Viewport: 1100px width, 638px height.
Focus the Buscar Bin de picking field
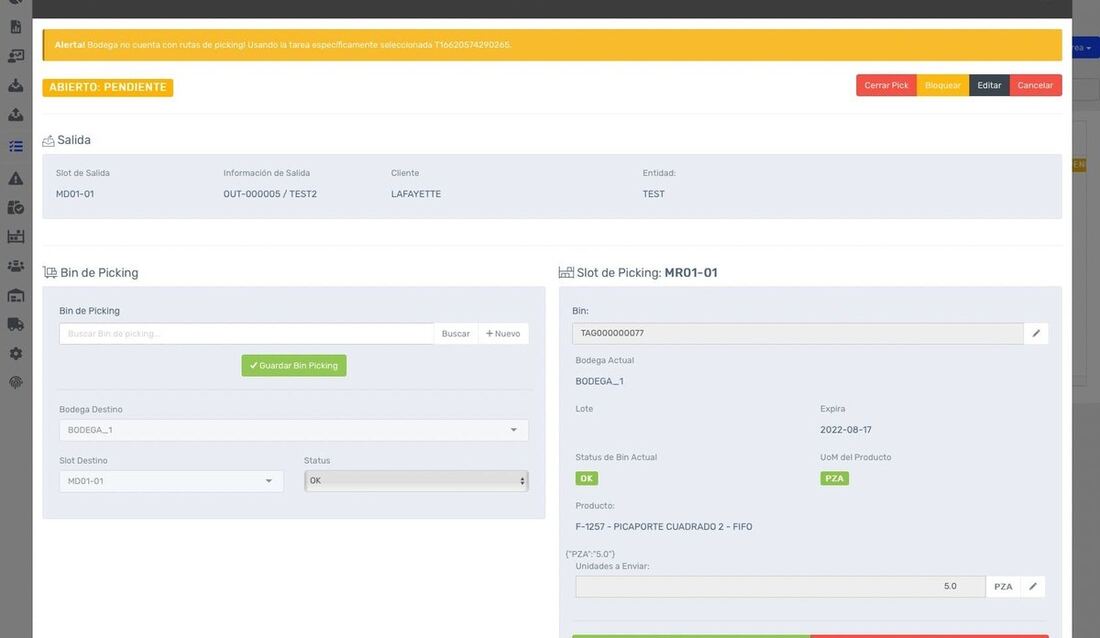coord(246,334)
